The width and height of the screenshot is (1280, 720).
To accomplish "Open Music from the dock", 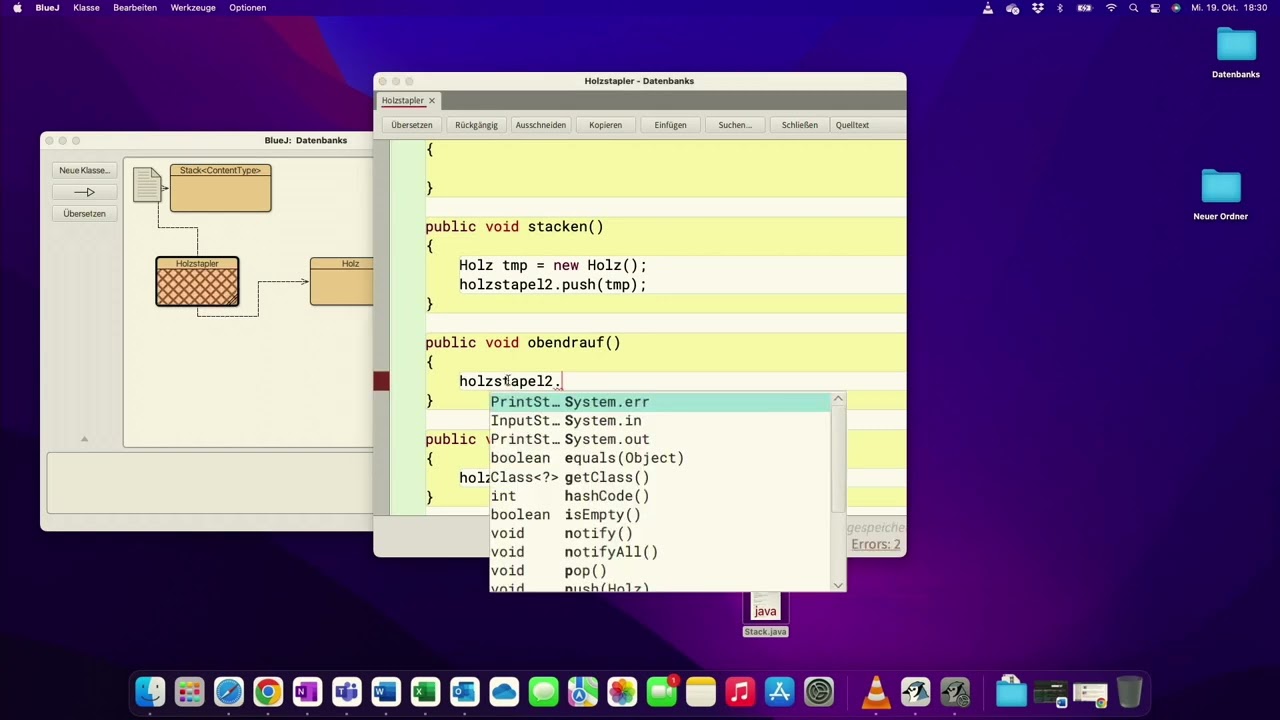I will tap(740, 691).
